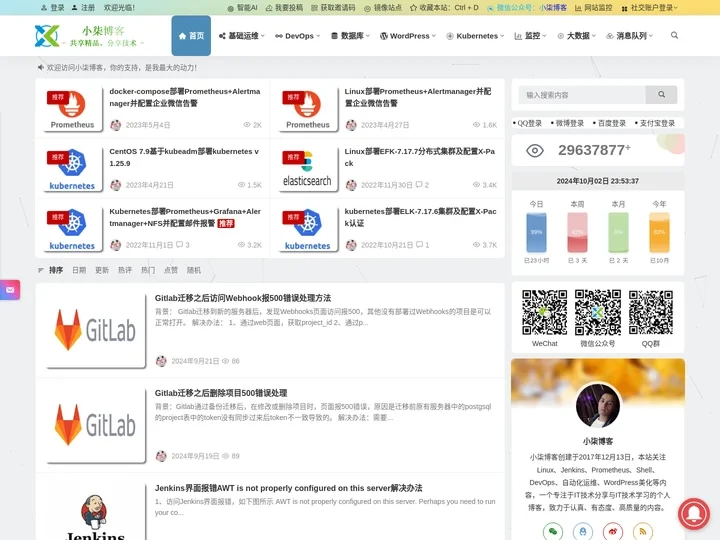Open the GitLab thumbnail for Webhook 500 article

pyautogui.click(x=96, y=330)
